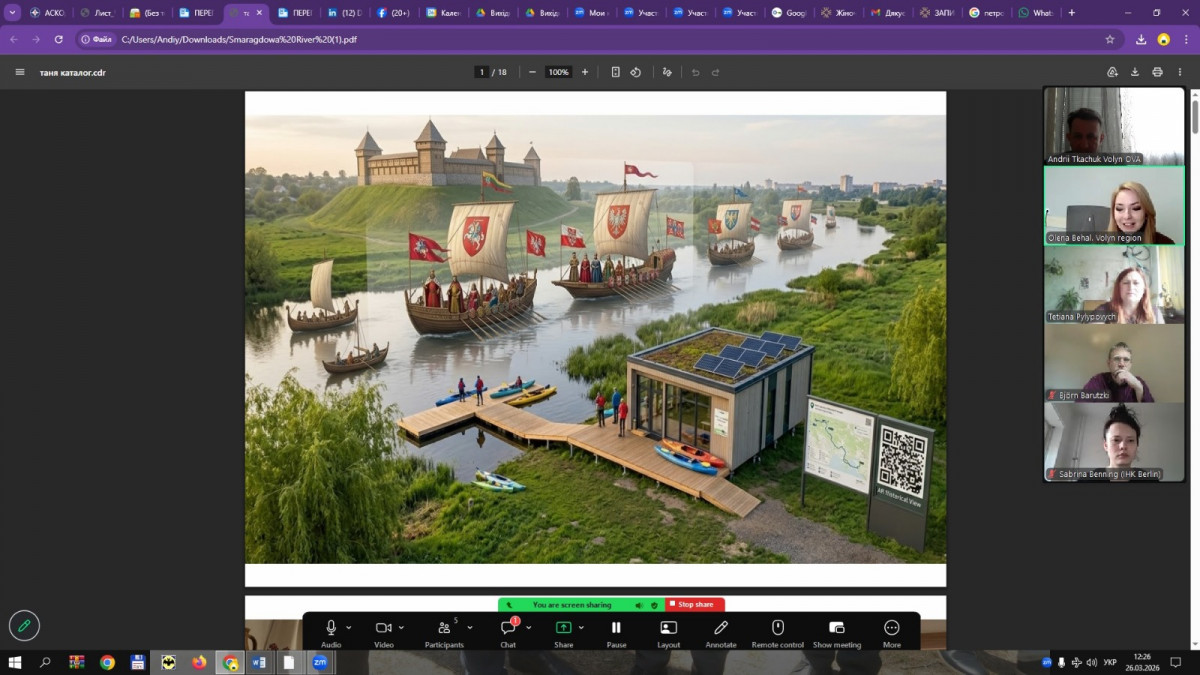Expand the Video options chevron

pos(401,628)
